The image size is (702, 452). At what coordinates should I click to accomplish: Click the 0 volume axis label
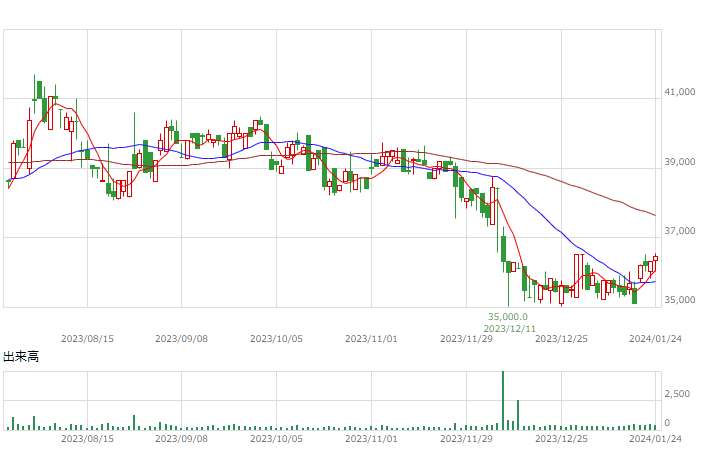tap(667, 423)
